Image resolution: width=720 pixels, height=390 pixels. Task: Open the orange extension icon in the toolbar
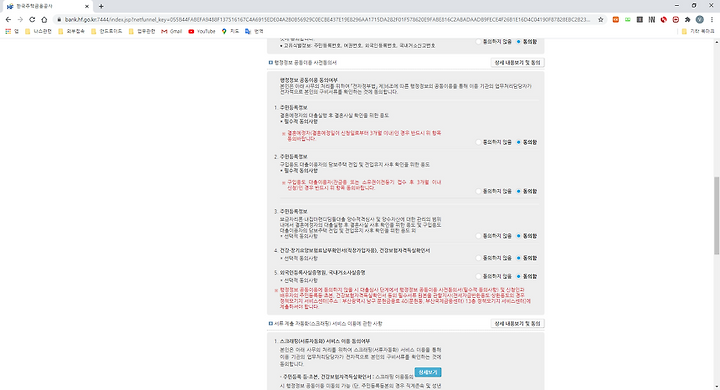click(616, 20)
